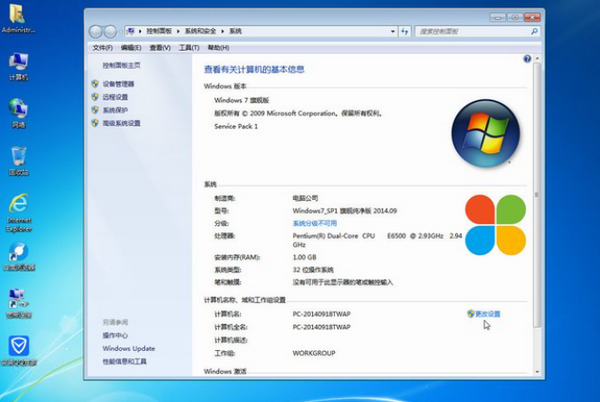
Task: Open the Windows Update link
Action: tap(129, 348)
